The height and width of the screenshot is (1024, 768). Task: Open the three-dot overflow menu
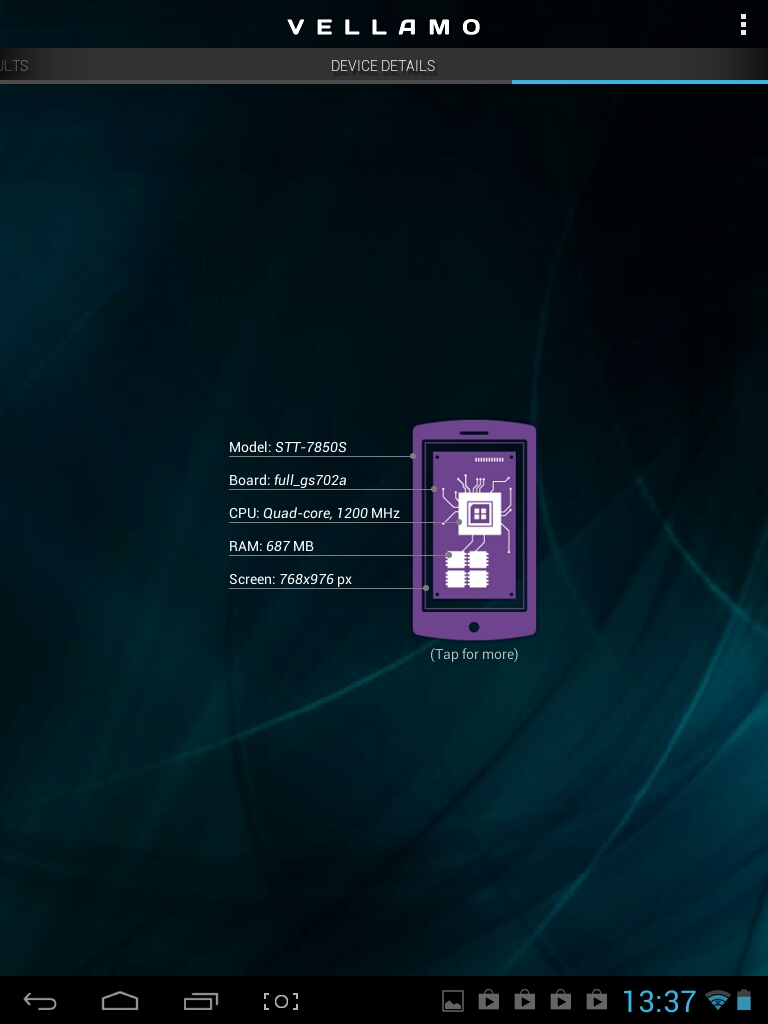click(742, 25)
